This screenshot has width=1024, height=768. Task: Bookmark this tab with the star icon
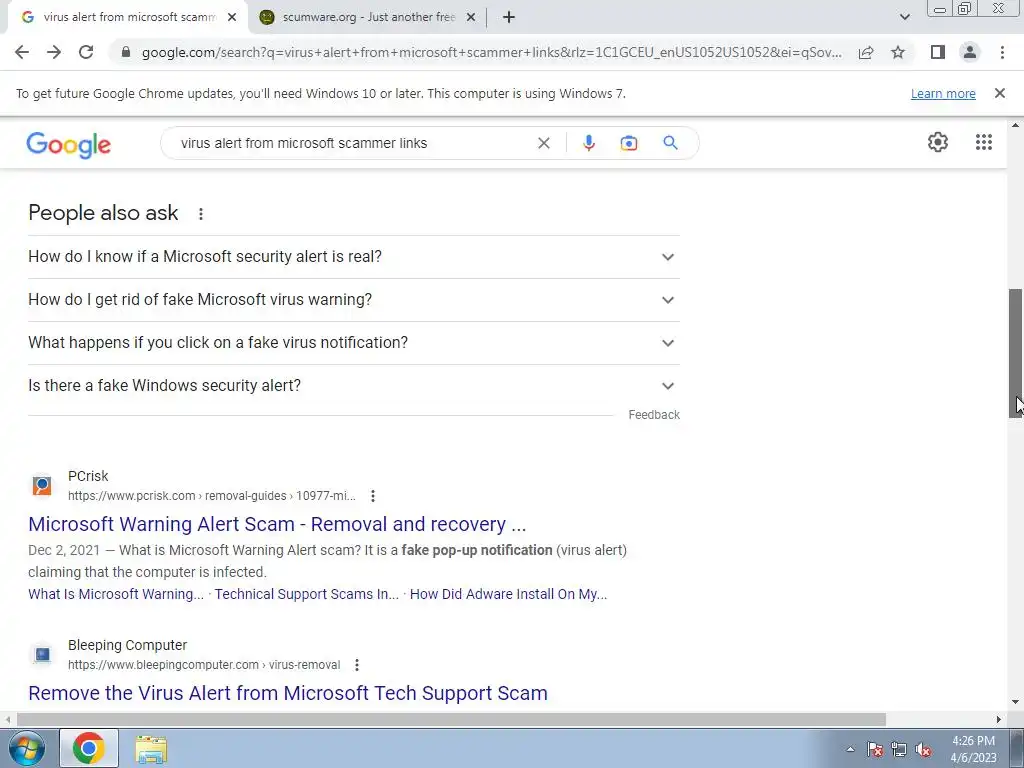(x=898, y=52)
